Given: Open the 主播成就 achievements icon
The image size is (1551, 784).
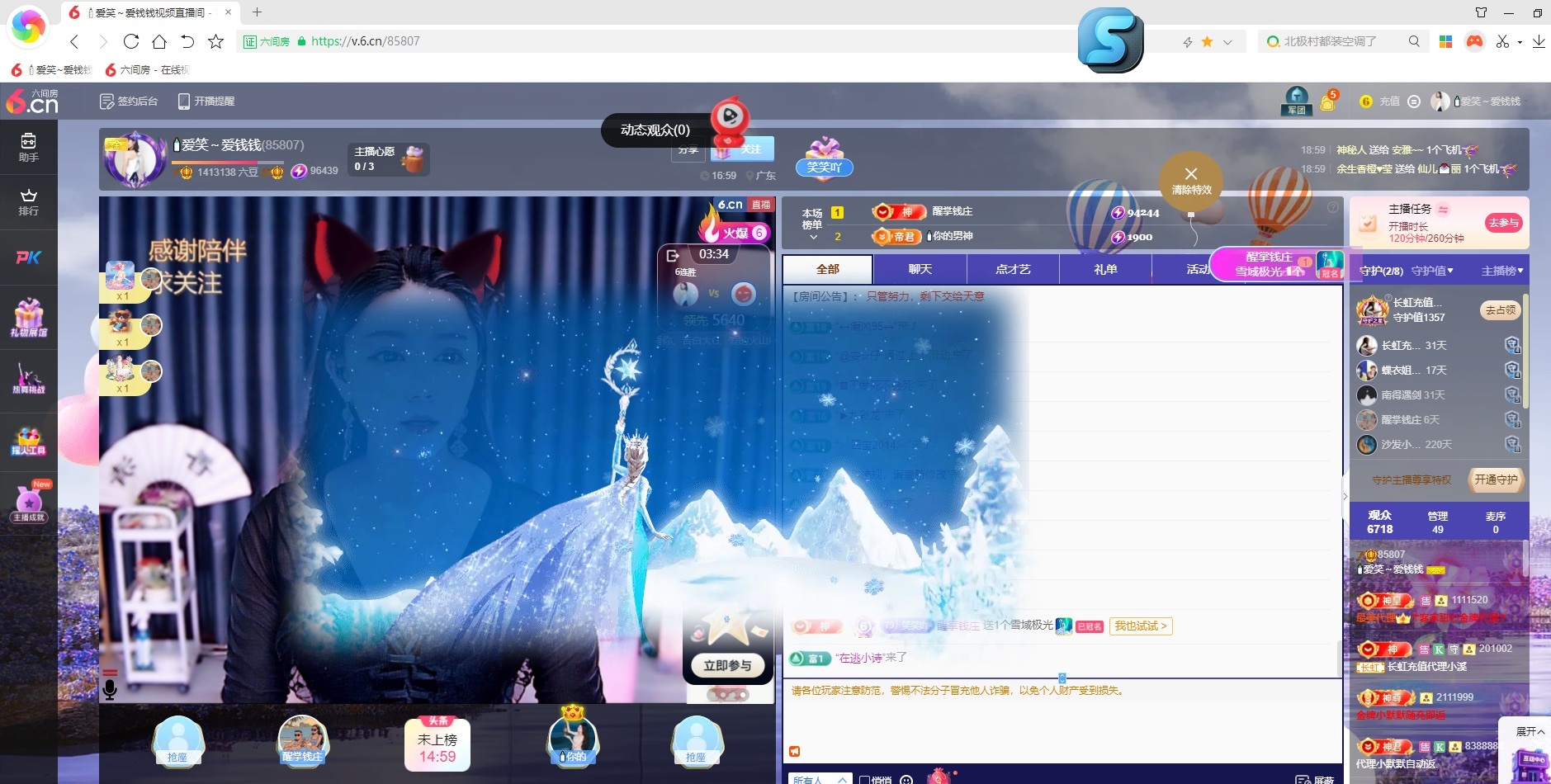Looking at the screenshot, I should pos(30,503).
